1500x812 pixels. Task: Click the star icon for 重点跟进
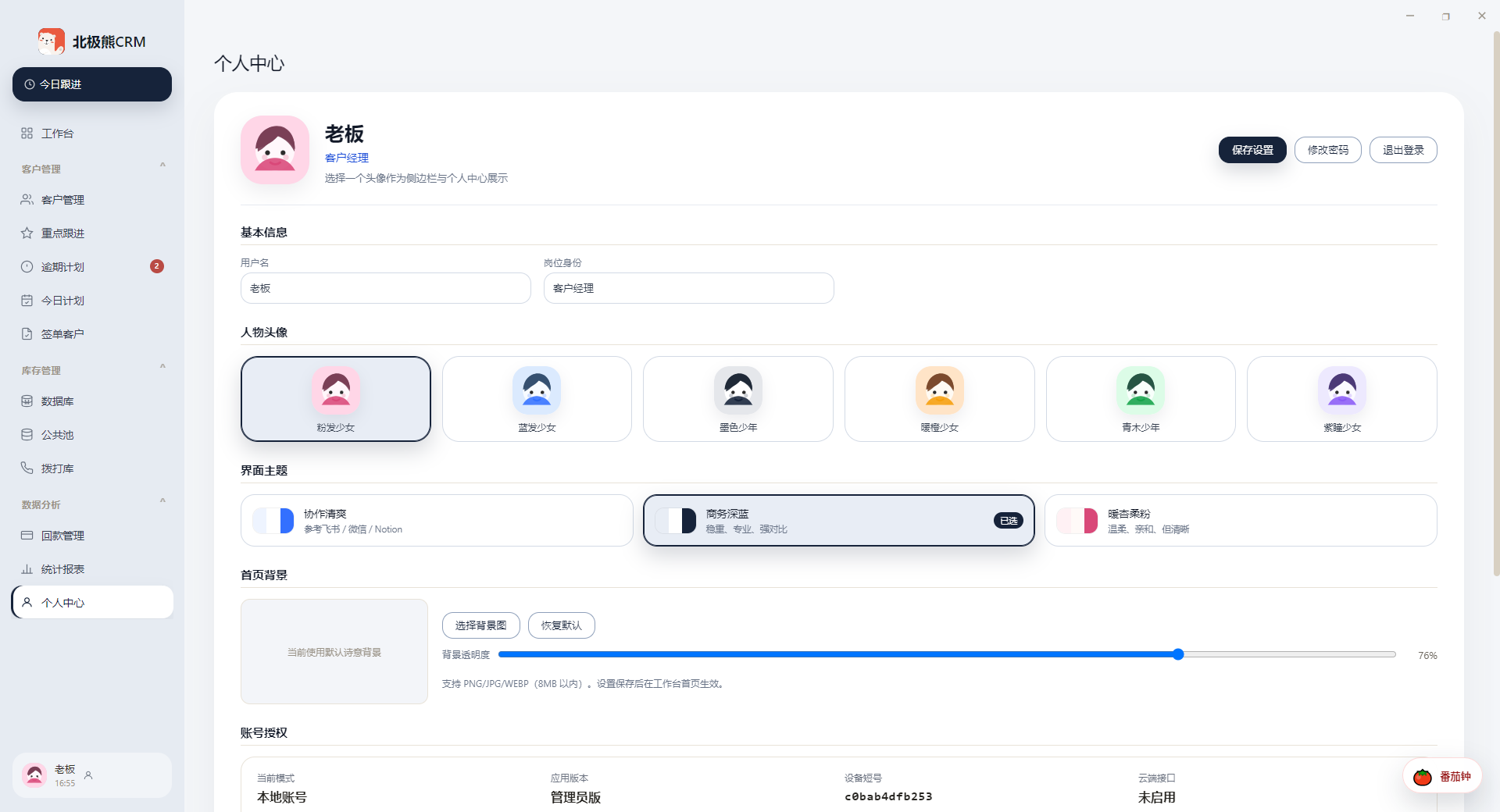pyautogui.click(x=27, y=233)
